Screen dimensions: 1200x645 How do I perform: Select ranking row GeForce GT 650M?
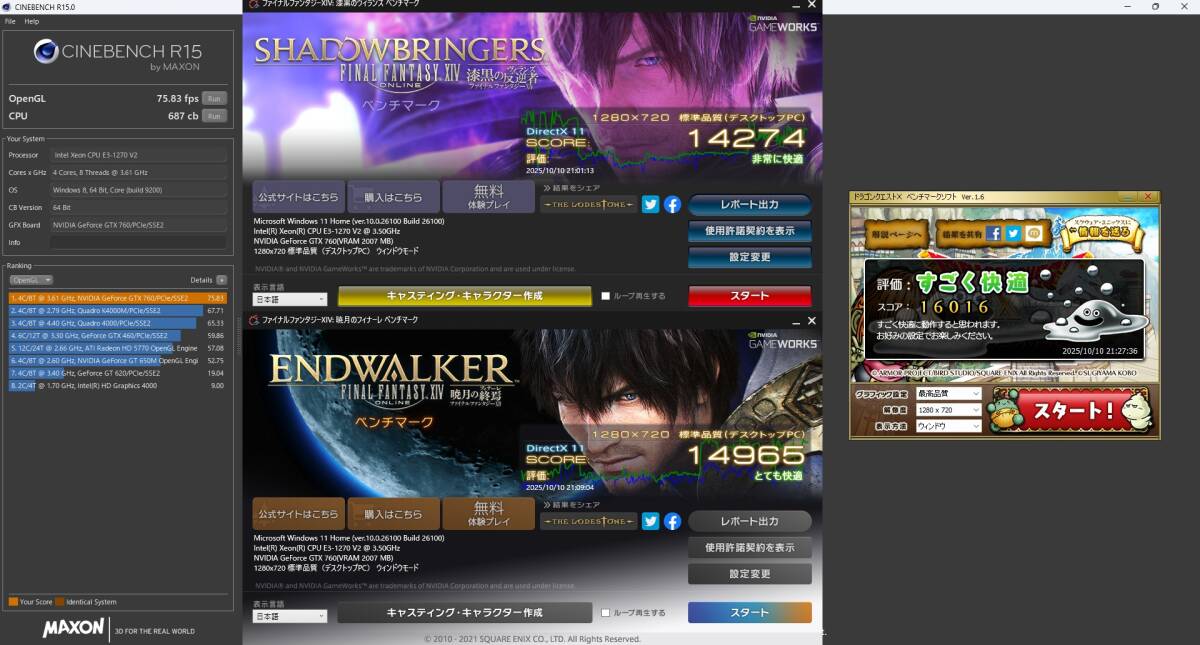click(117, 360)
